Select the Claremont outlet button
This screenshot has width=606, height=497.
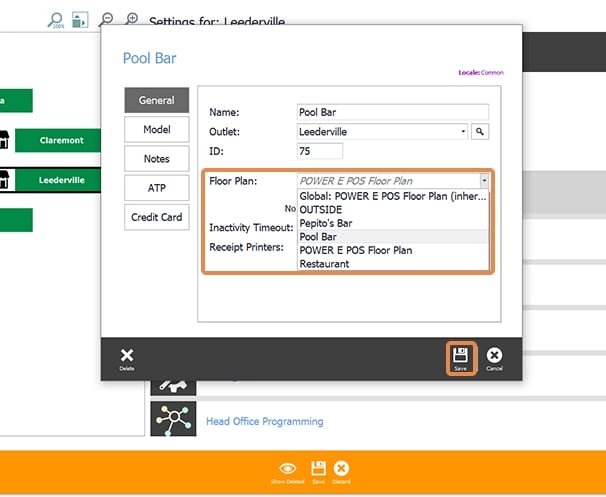pos(58,140)
